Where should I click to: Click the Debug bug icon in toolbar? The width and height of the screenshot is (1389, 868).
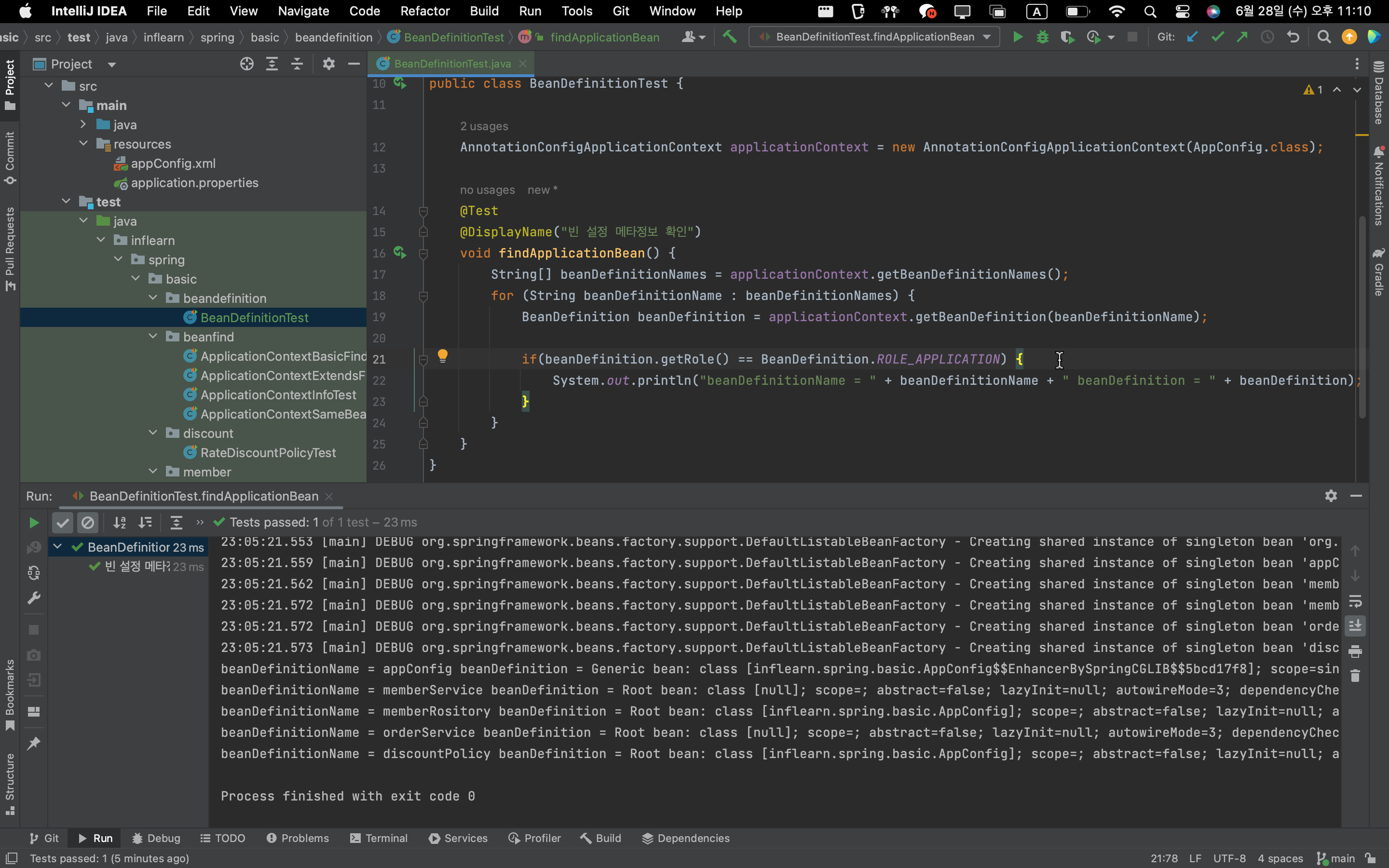tap(1042, 37)
